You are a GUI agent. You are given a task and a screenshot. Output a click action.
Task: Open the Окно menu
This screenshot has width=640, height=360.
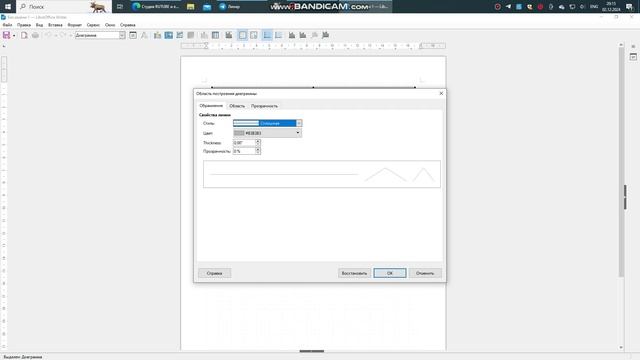click(x=110, y=25)
